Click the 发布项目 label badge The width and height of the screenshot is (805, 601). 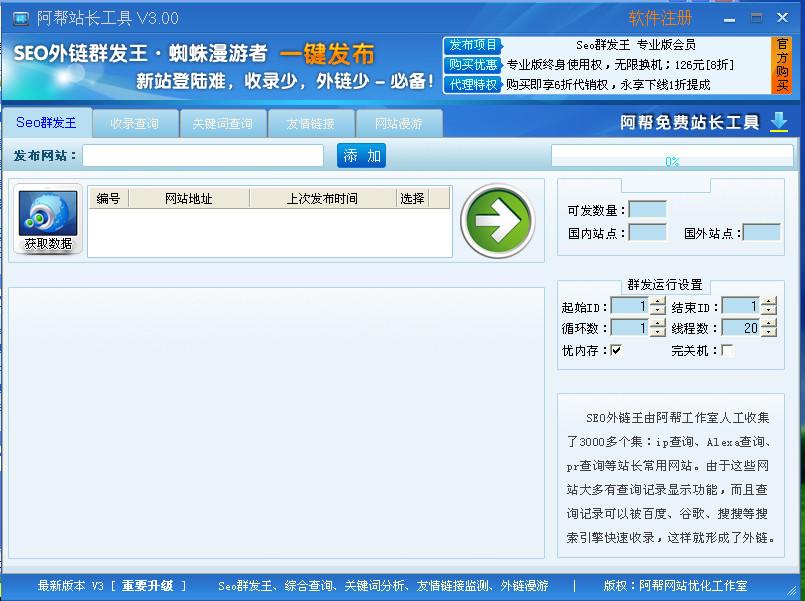point(472,45)
